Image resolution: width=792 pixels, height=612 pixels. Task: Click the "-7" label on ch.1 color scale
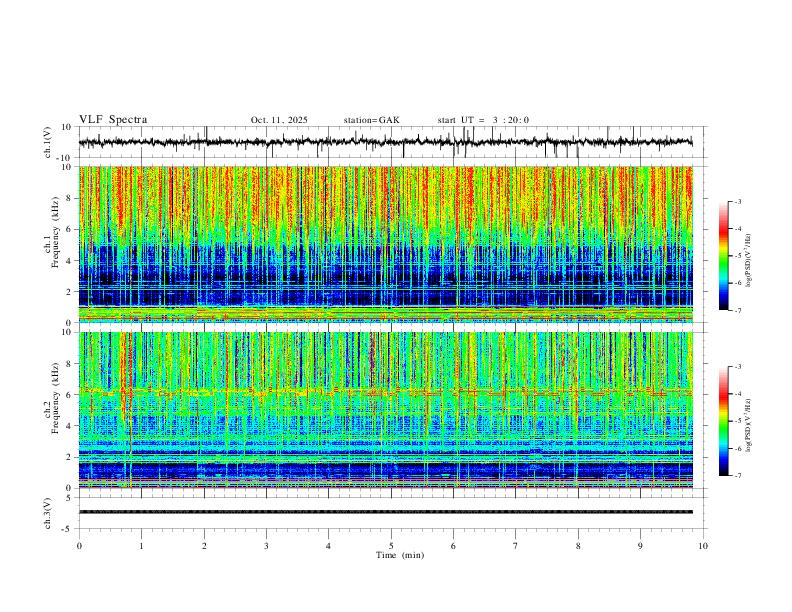[738, 311]
